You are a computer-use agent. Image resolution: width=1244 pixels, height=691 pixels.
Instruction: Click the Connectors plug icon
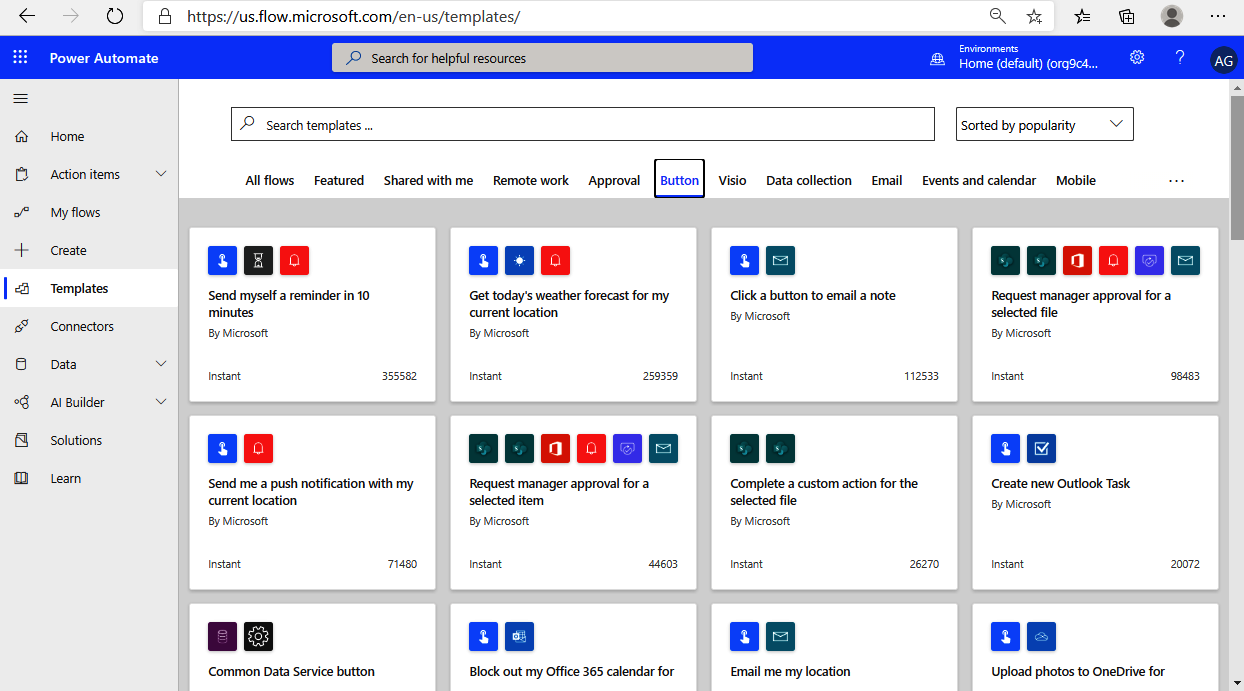(22, 326)
